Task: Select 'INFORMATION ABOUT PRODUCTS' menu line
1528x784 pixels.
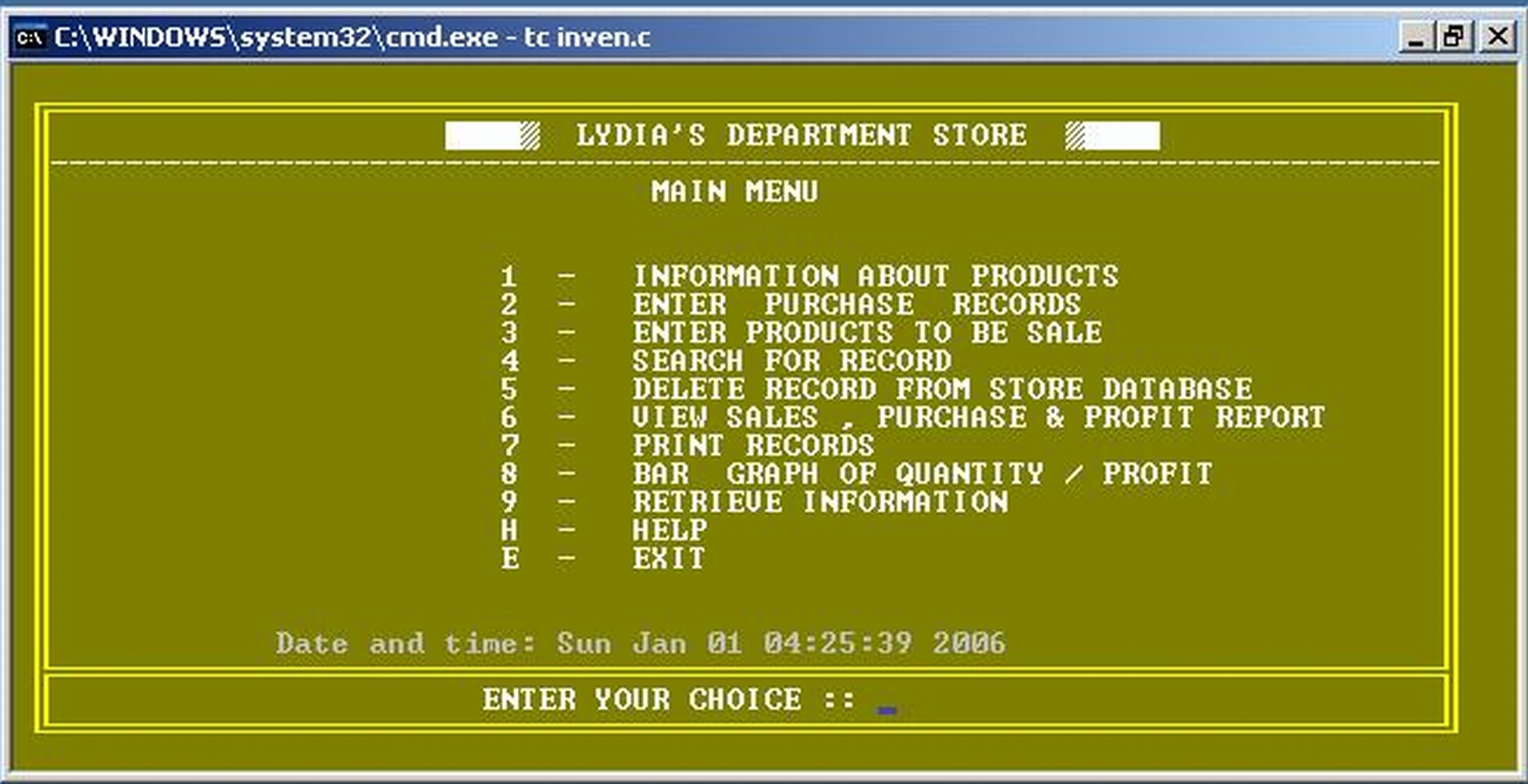Action: [875, 276]
